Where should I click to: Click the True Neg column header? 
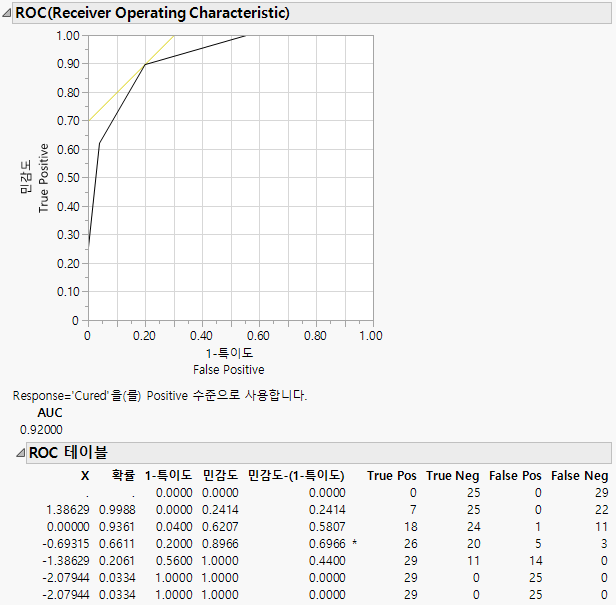pyautogui.click(x=453, y=476)
